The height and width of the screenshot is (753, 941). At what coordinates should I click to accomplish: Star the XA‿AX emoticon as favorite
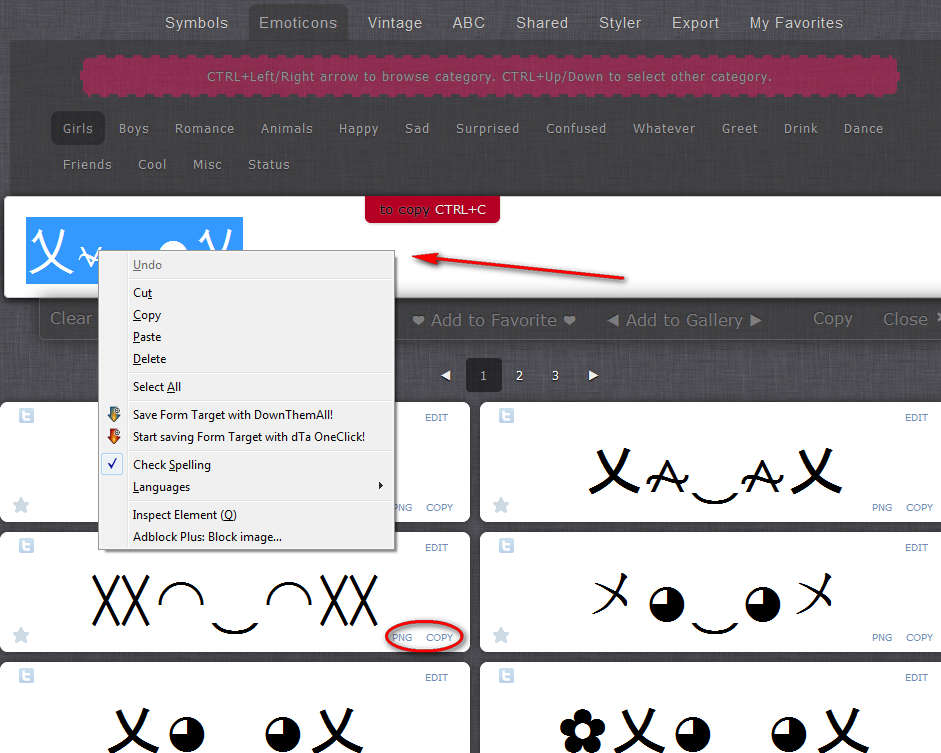pyautogui.click(x=501, y=505)
